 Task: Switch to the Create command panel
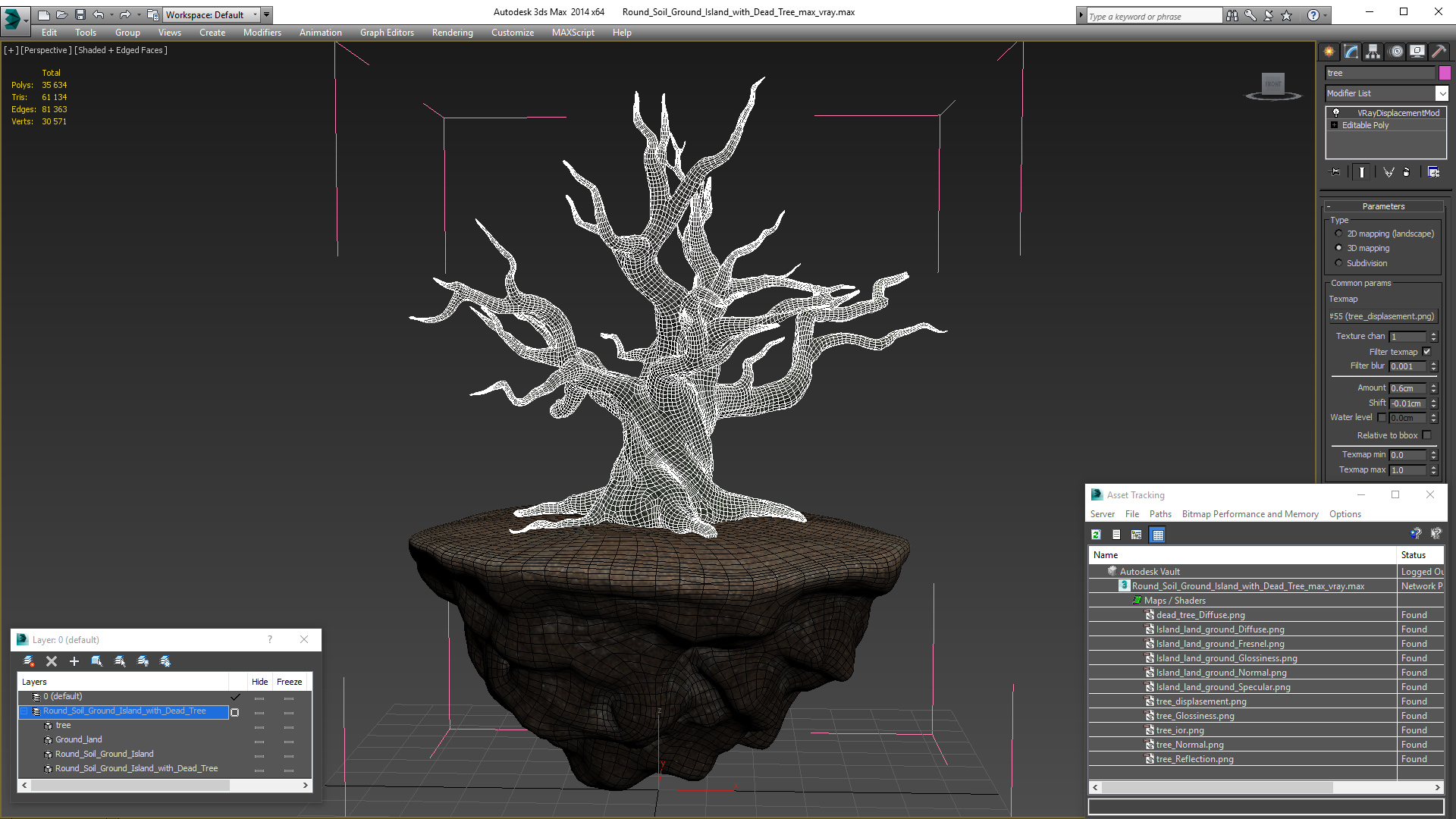(x=1329, y=52)
